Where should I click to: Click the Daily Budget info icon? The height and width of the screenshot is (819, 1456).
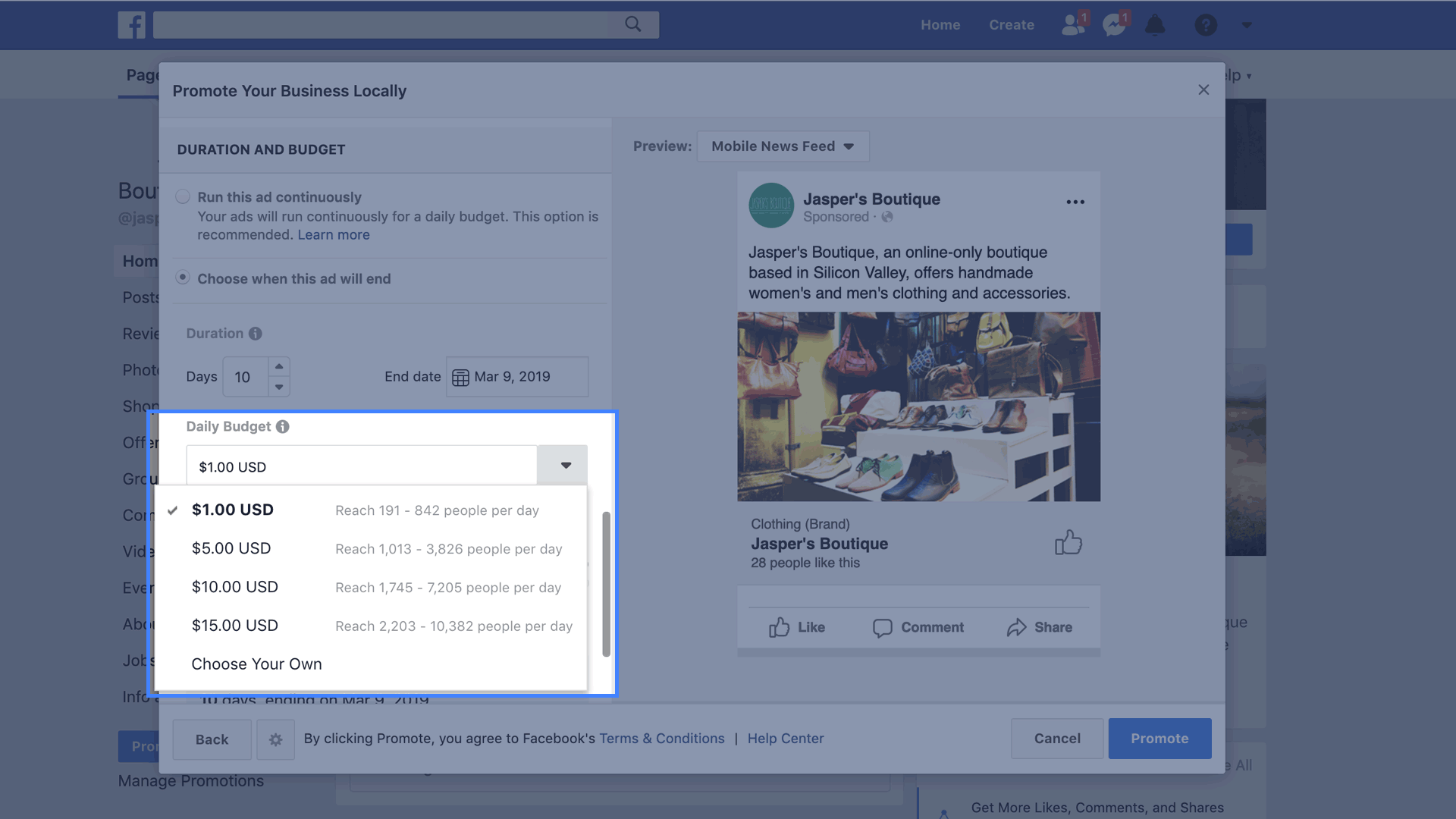click(283, 427)
